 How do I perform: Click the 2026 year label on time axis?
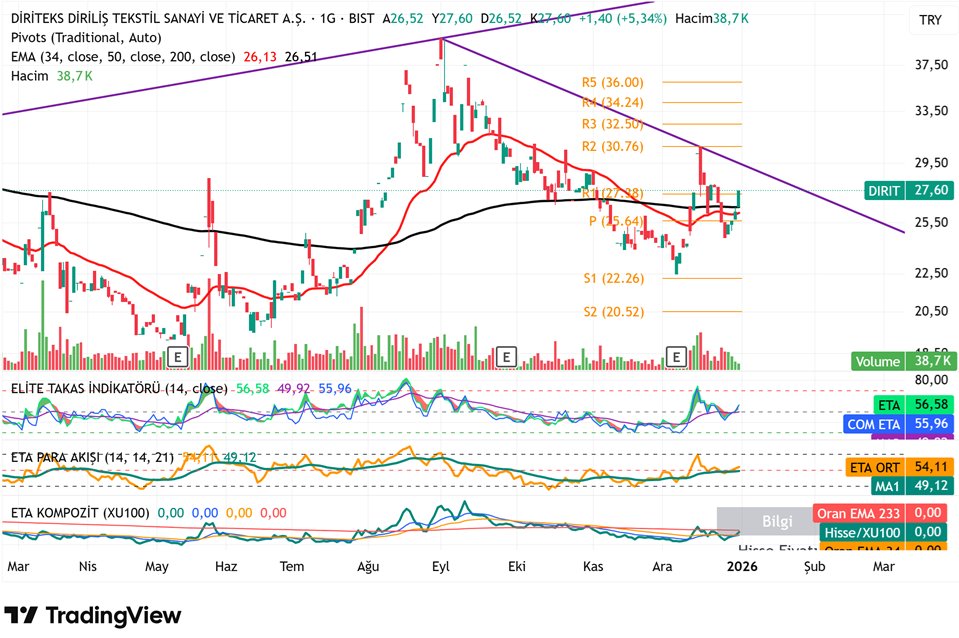point(742,567)
